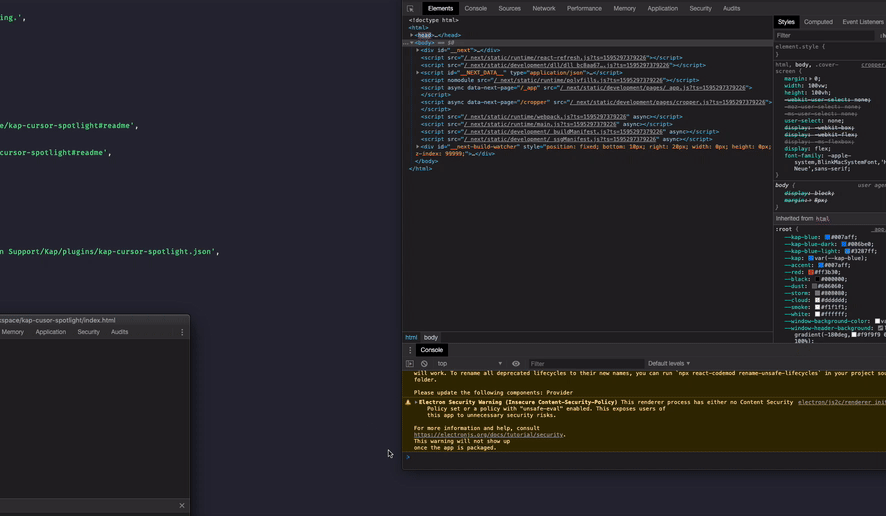Expand the __next-build-watcher div node
Screen dimensions: 886x516
(418, 147)
